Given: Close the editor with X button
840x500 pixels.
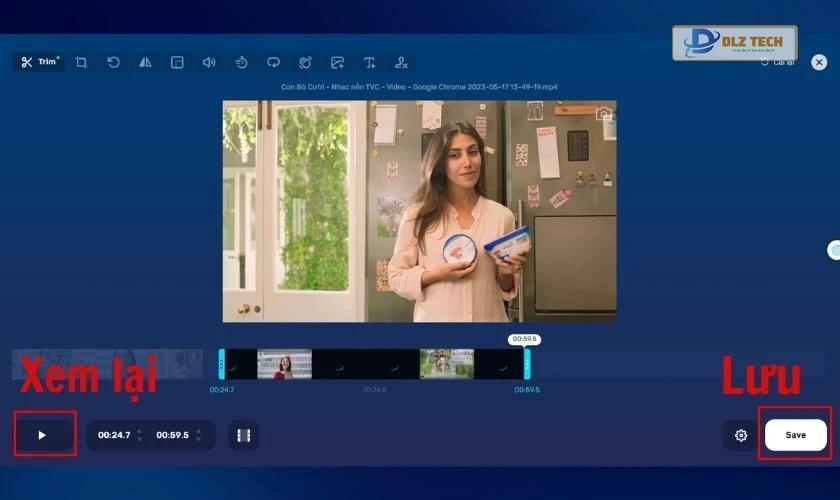Looking at the screenshot, I should tap(819, 62).
